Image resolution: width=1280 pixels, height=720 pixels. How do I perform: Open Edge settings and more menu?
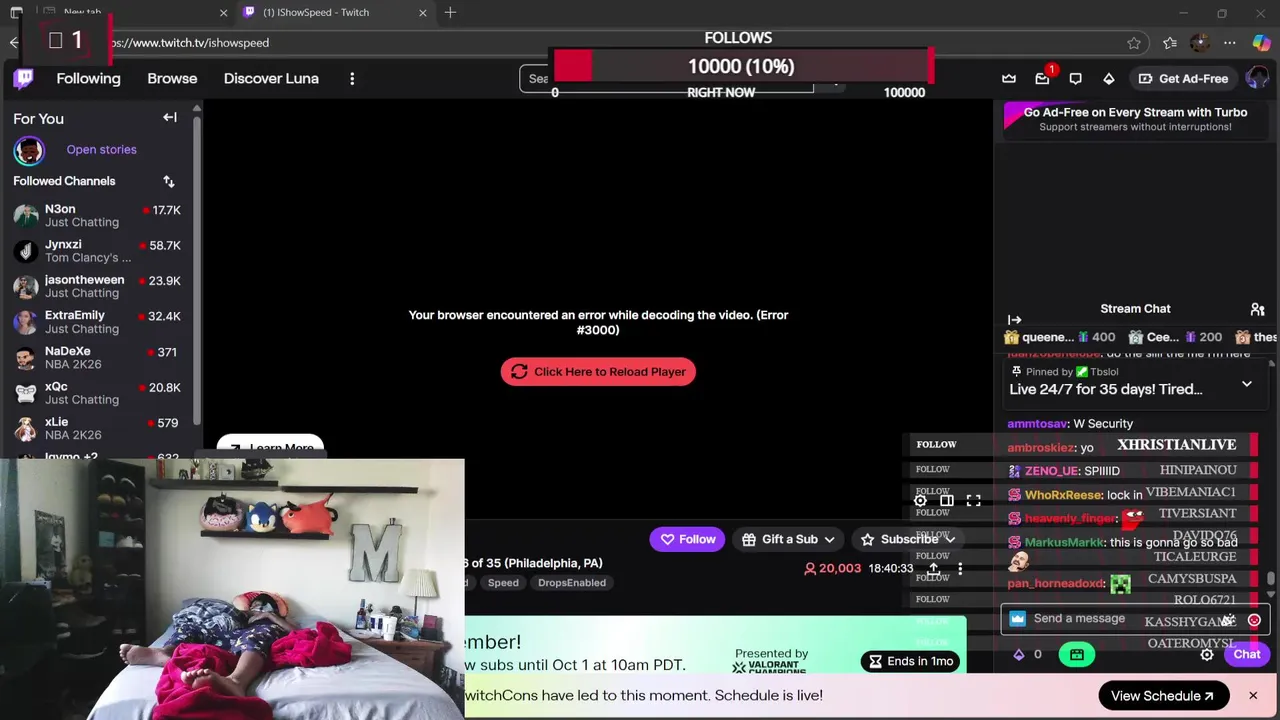1230,43
